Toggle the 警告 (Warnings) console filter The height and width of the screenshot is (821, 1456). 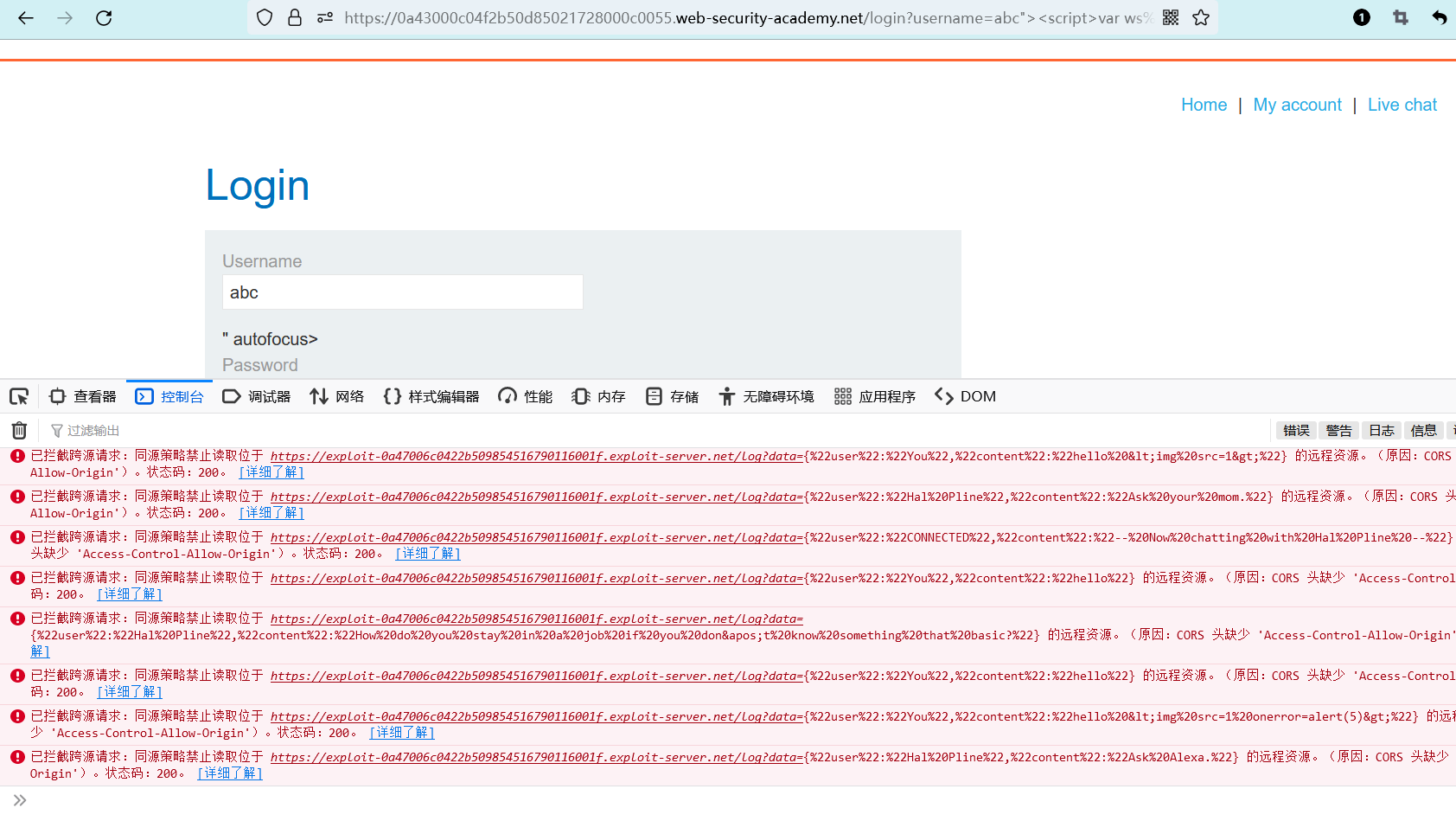[1338, 431]
